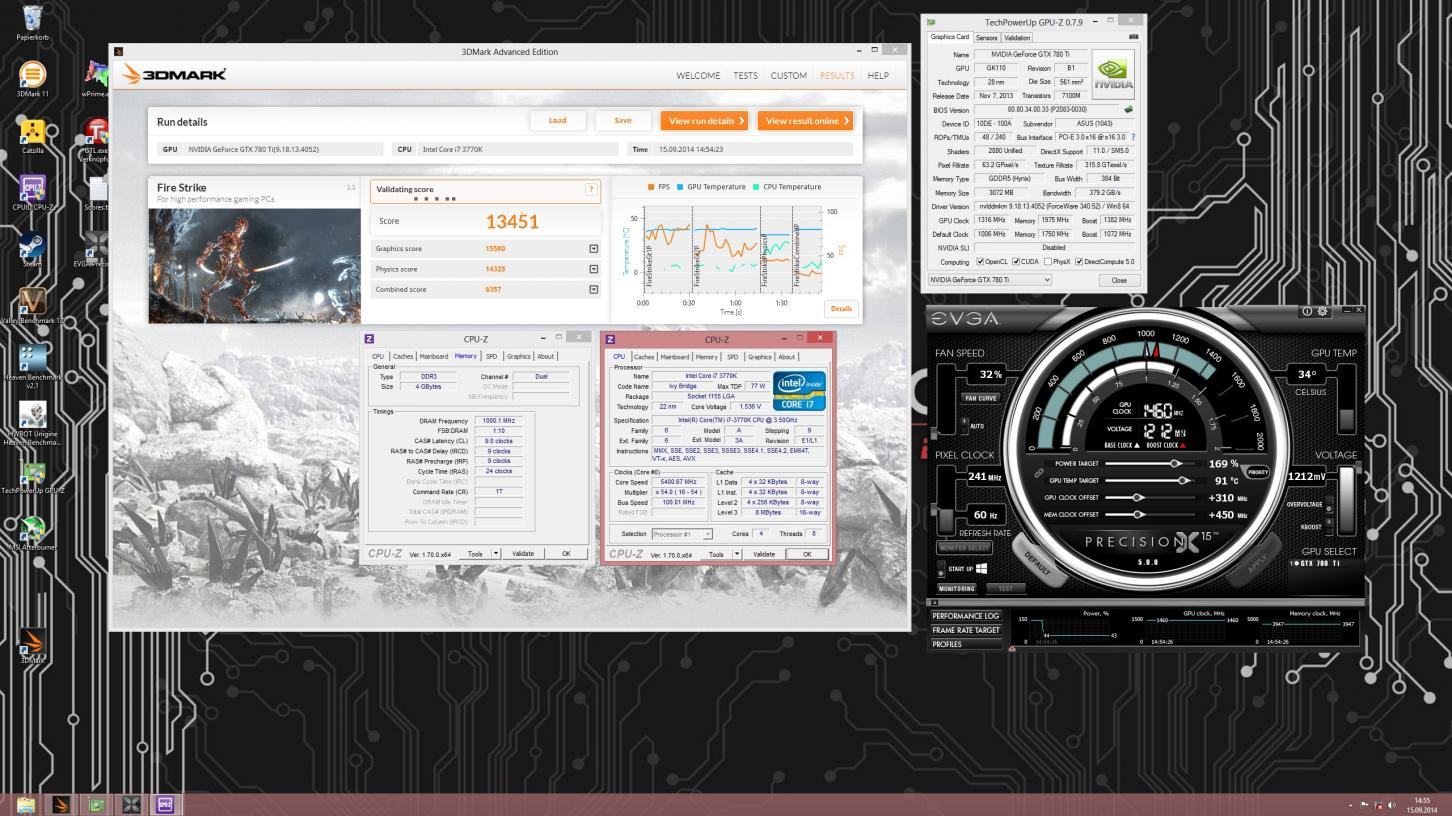Screen dimensions: 1452x816
Task: Click the bus interface question mark in GPU-Z
Action: (1133, 137)
